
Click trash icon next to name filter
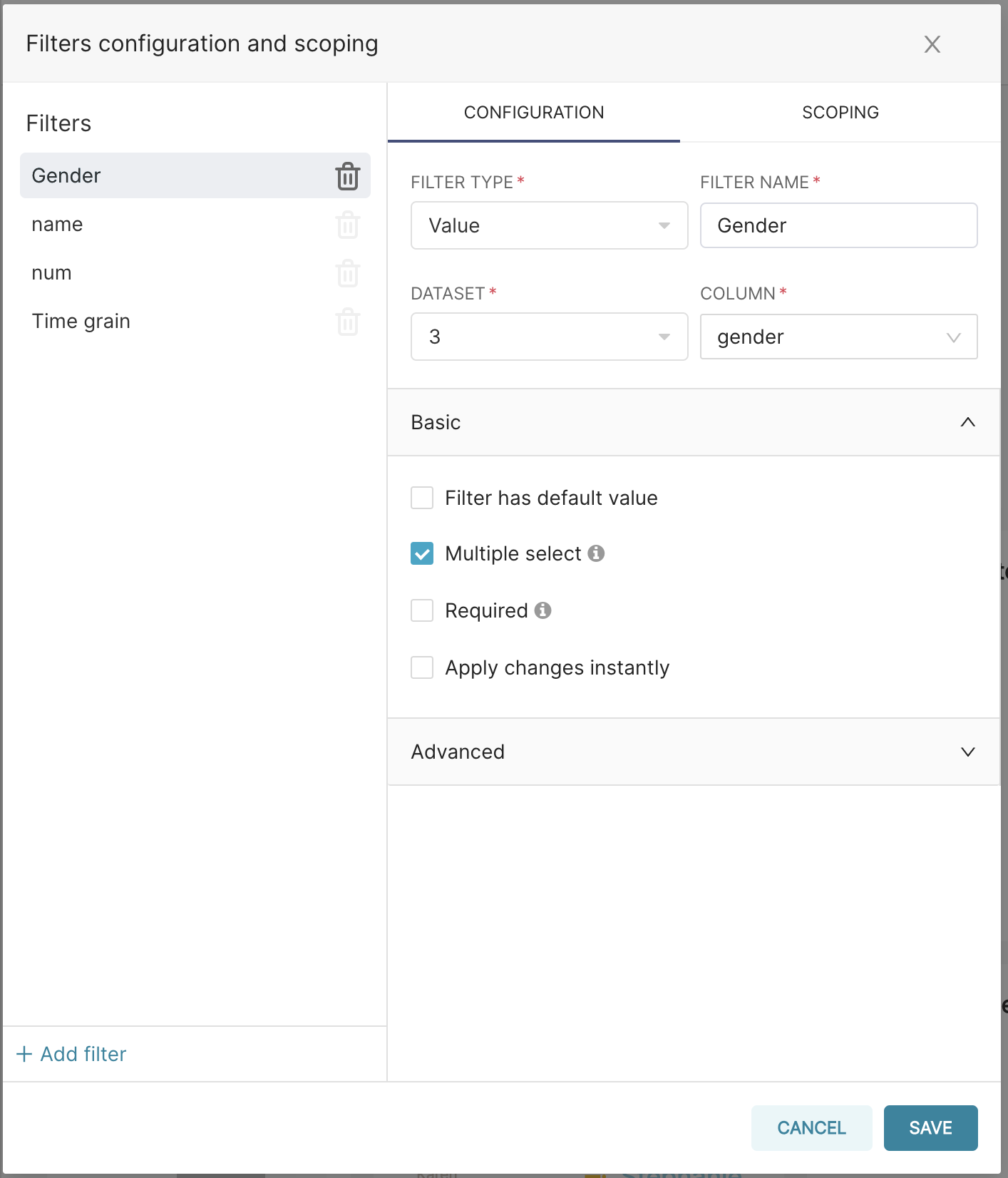point(348,225)
